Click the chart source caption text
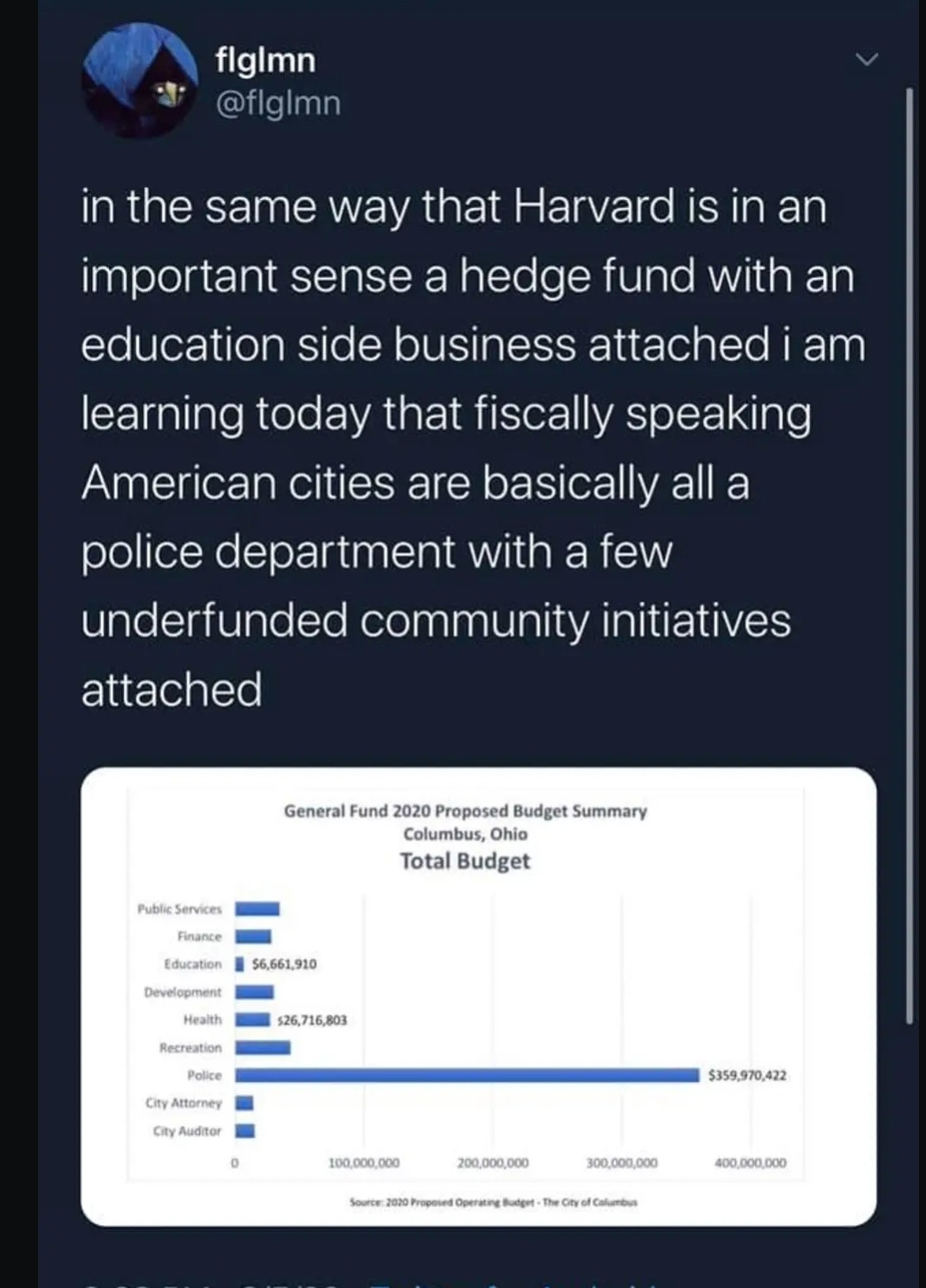Viewport: 926px width, 1288px height. 493,1202
